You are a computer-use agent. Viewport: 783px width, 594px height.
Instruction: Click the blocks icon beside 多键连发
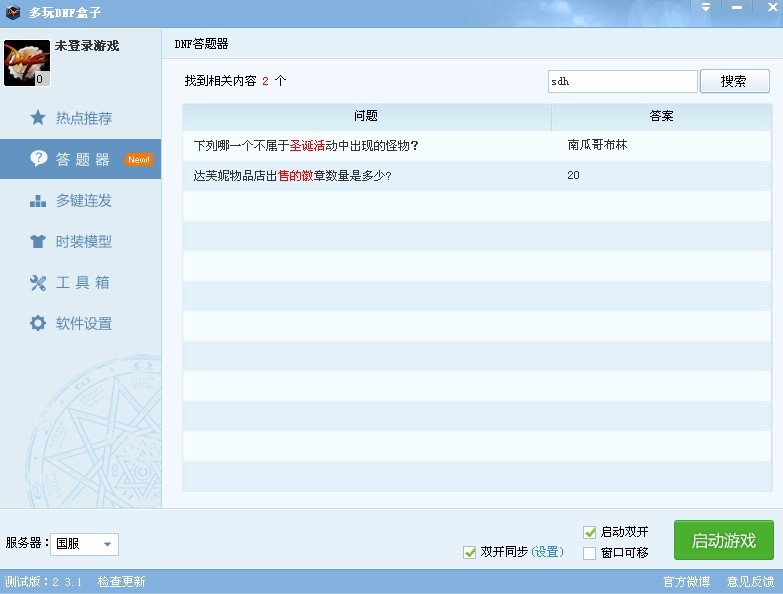38,201
